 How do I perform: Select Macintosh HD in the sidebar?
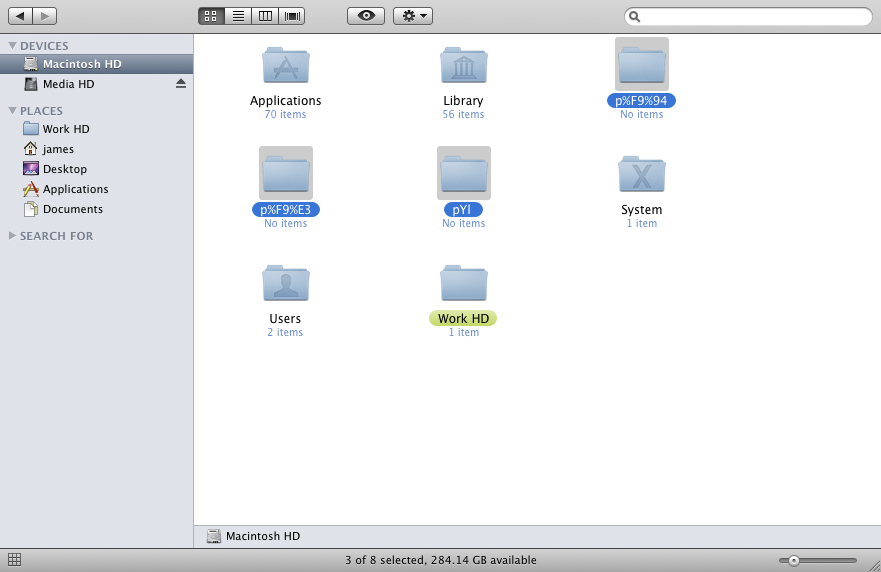coord(97,64)
